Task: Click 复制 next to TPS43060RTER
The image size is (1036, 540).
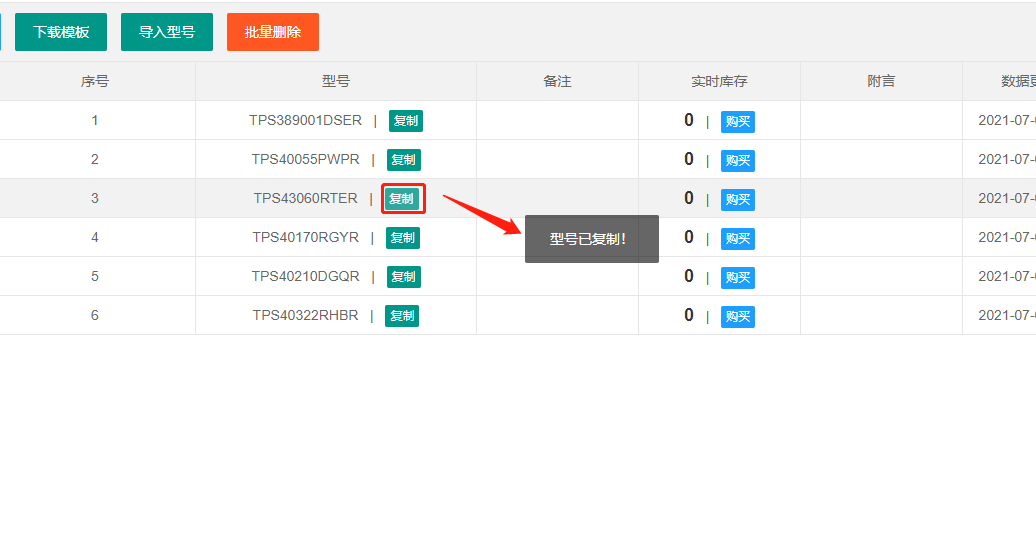Action: coord(402,199)
